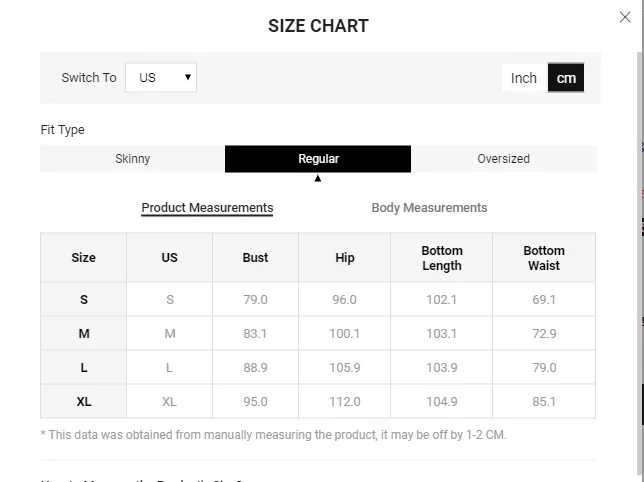Click the Bottom Waist column header
This screenshot has height=482, width=644.
click(x=544, y=258)
